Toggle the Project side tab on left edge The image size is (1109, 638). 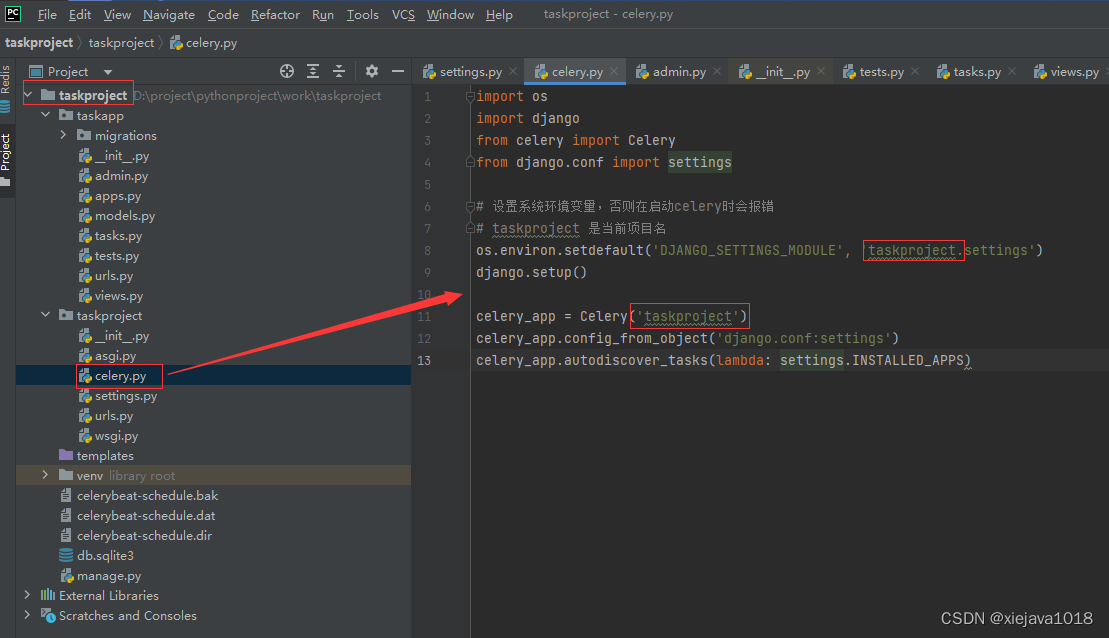pos(6,155)
